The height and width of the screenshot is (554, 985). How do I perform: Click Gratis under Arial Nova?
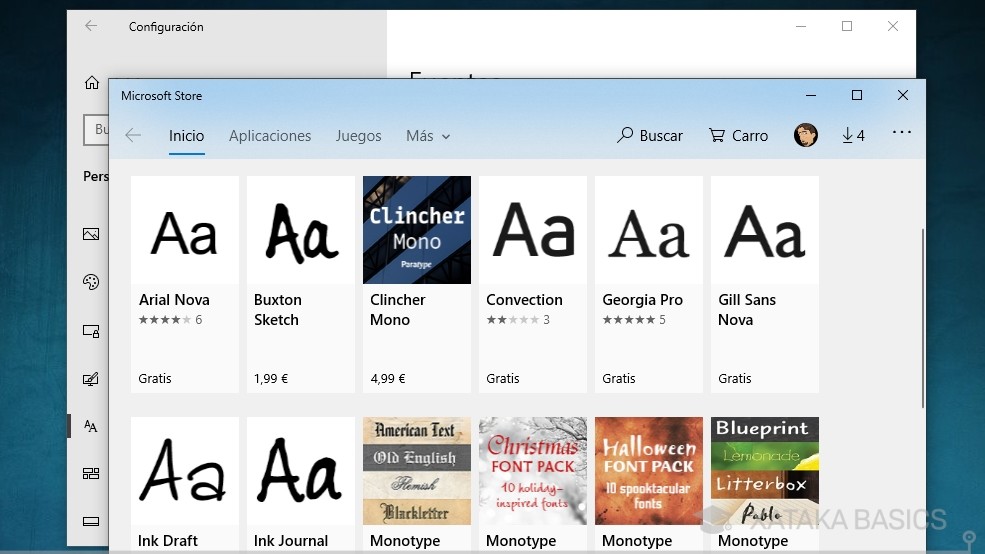coord(155,379)
